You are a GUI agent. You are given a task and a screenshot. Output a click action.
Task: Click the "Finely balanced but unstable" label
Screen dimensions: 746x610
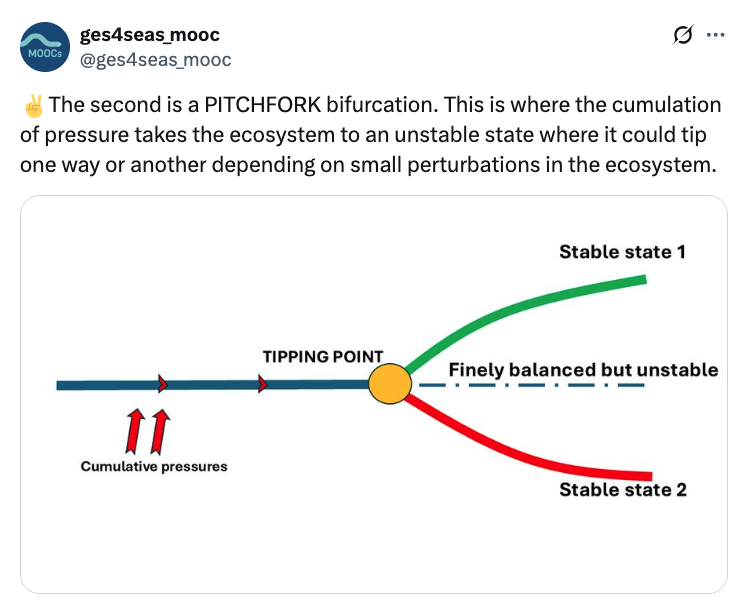coord(583,369)
